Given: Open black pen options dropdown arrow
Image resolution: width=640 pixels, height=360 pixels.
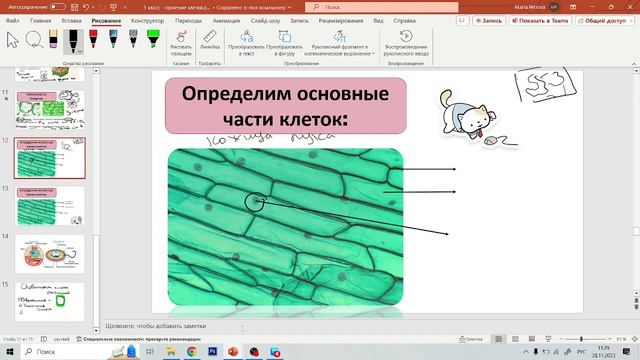Looking at the screenshot, I should [x=80, y=51].
